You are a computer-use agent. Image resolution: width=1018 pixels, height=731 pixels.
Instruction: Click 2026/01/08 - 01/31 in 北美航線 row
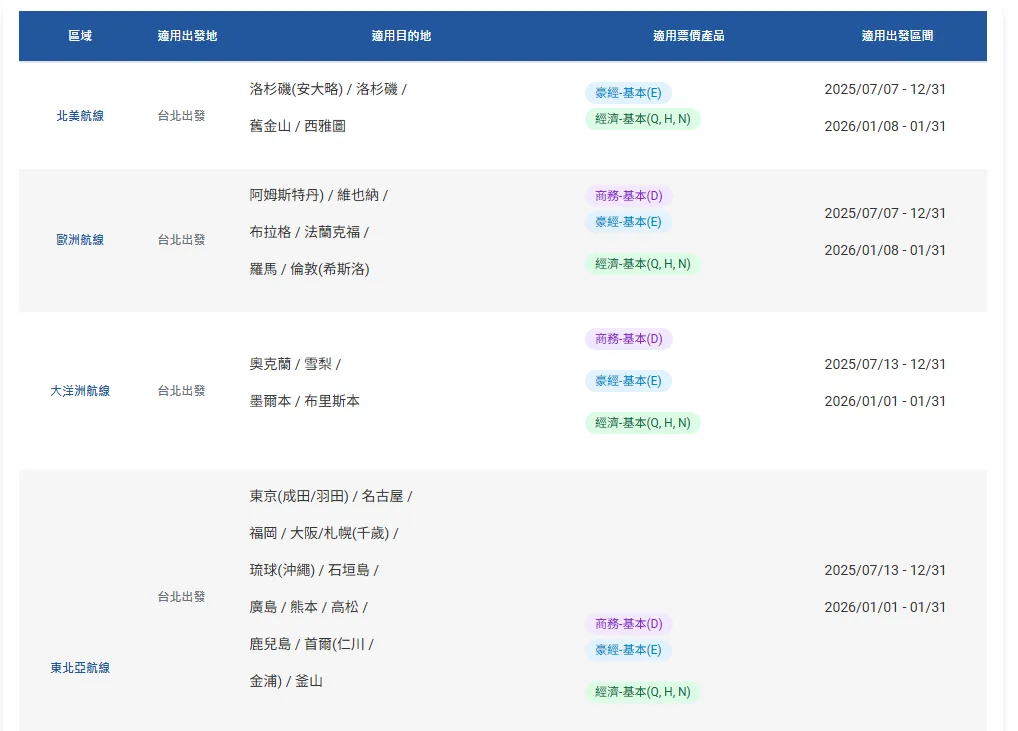(x=885, y=126)
